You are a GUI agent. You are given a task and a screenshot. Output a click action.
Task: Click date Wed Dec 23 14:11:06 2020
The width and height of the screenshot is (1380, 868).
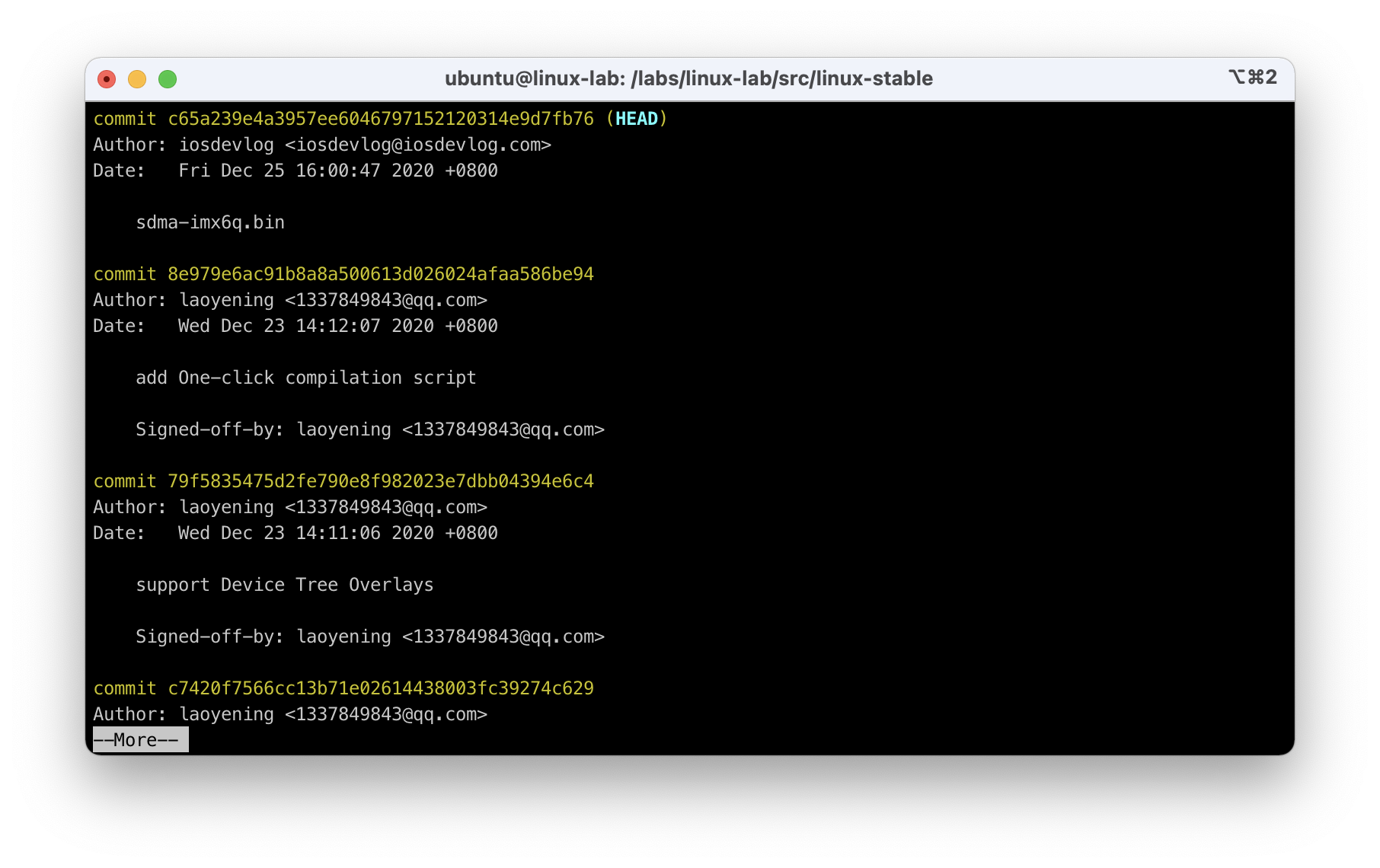pos(306,533)
